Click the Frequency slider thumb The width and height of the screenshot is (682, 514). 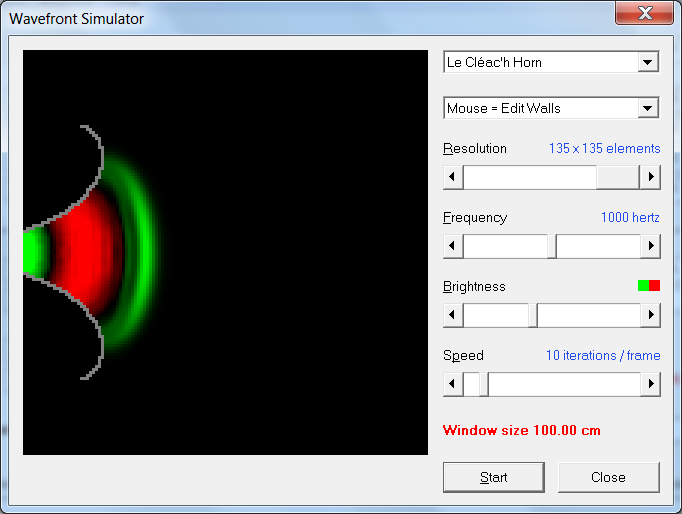[x=552, y=246]
